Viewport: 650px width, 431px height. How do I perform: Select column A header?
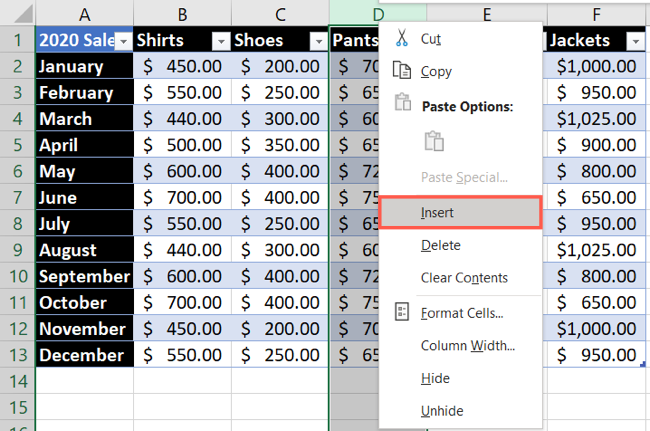(84, 13)
